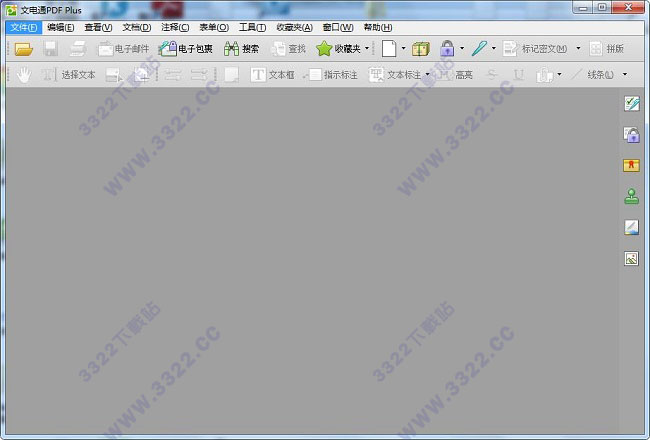The image size is (650, 440).
Task: Click the yellow package box icon
Action: [421, 49]
